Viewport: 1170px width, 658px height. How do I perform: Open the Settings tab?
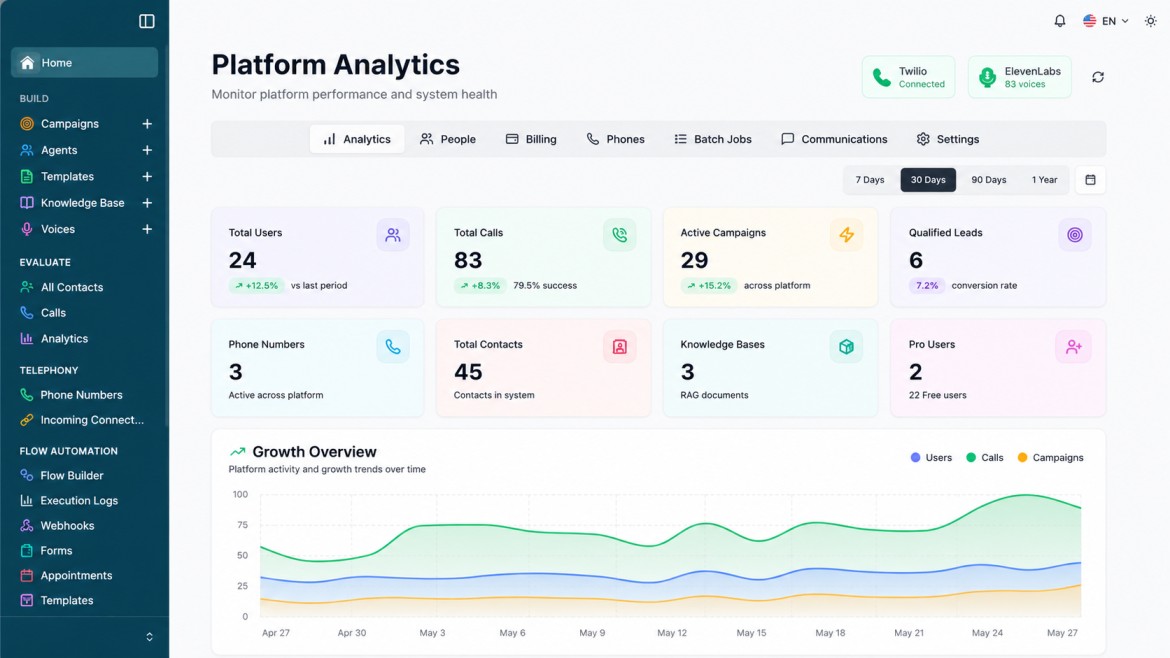(948, 139)
